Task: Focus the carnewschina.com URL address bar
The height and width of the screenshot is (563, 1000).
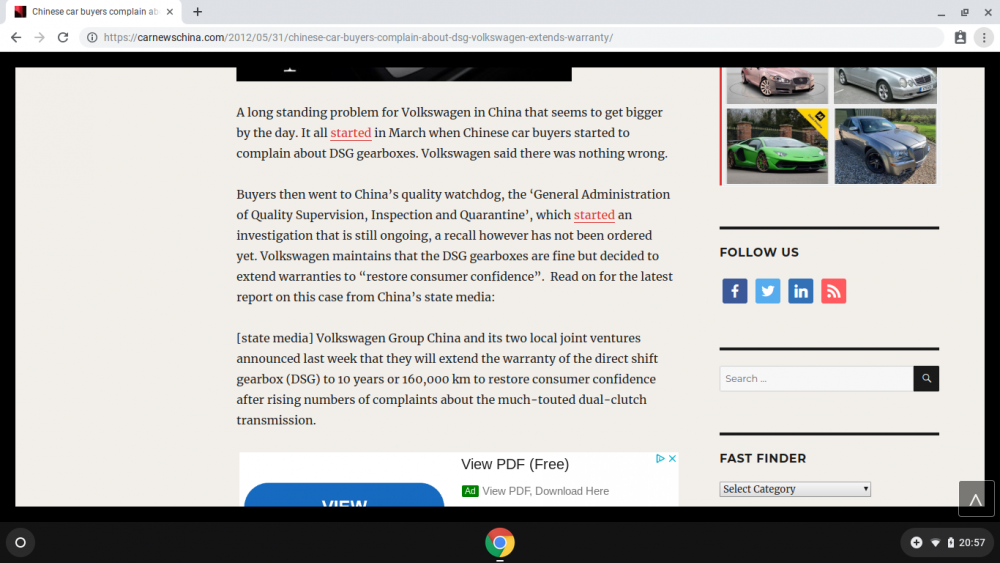Action: click(510, 38)
